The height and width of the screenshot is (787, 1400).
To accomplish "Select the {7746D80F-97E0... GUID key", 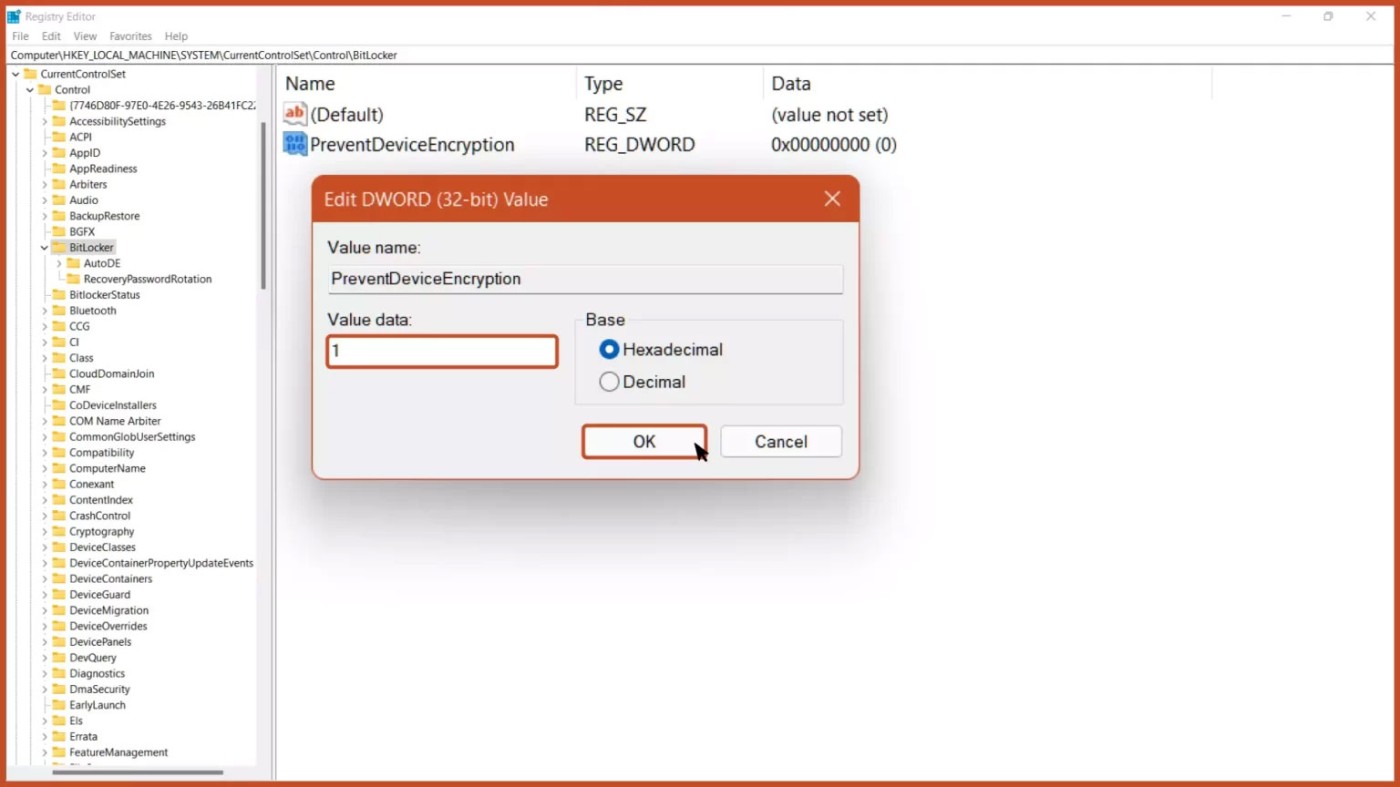I will click(x=162, y=106).
